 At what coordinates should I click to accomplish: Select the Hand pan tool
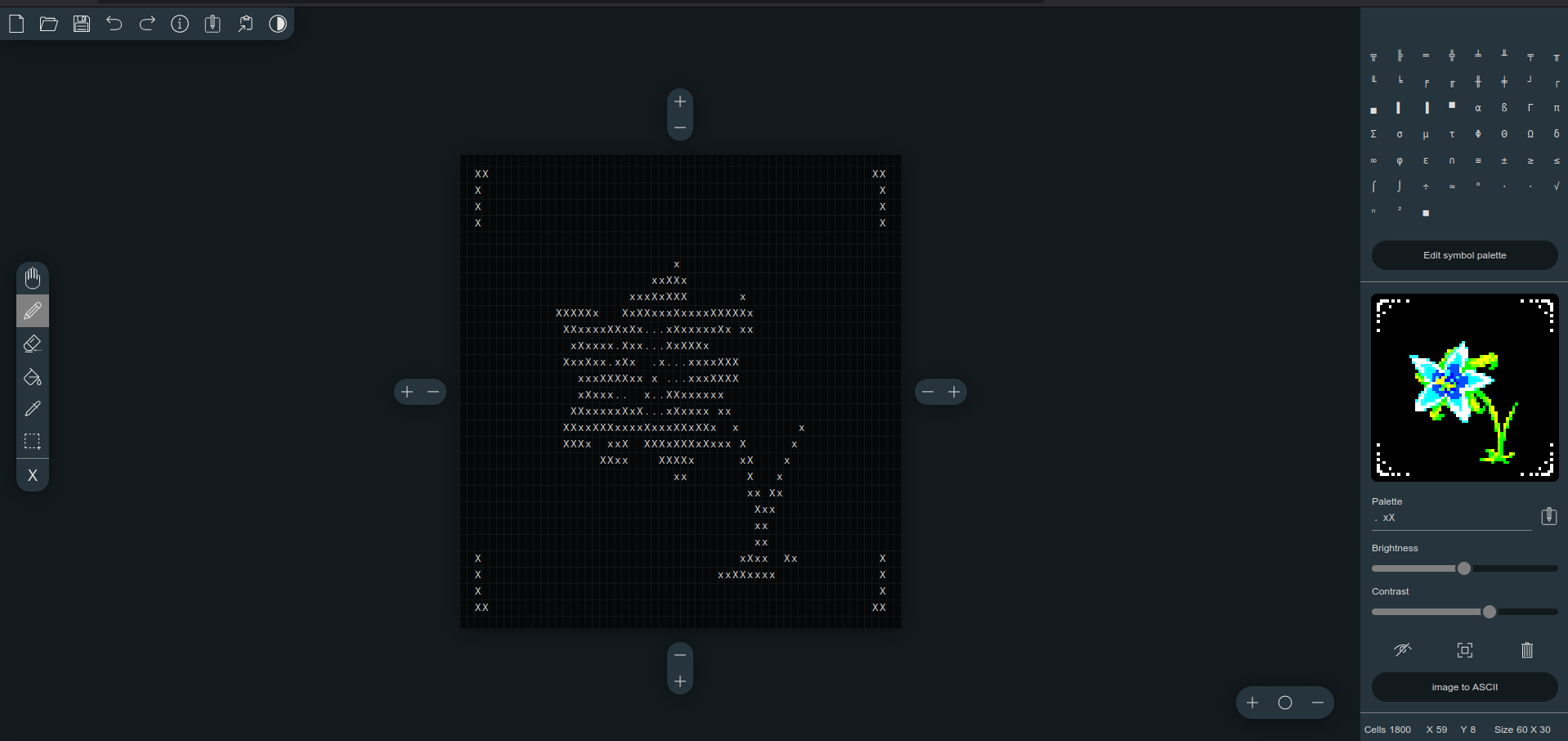point(33,279)
